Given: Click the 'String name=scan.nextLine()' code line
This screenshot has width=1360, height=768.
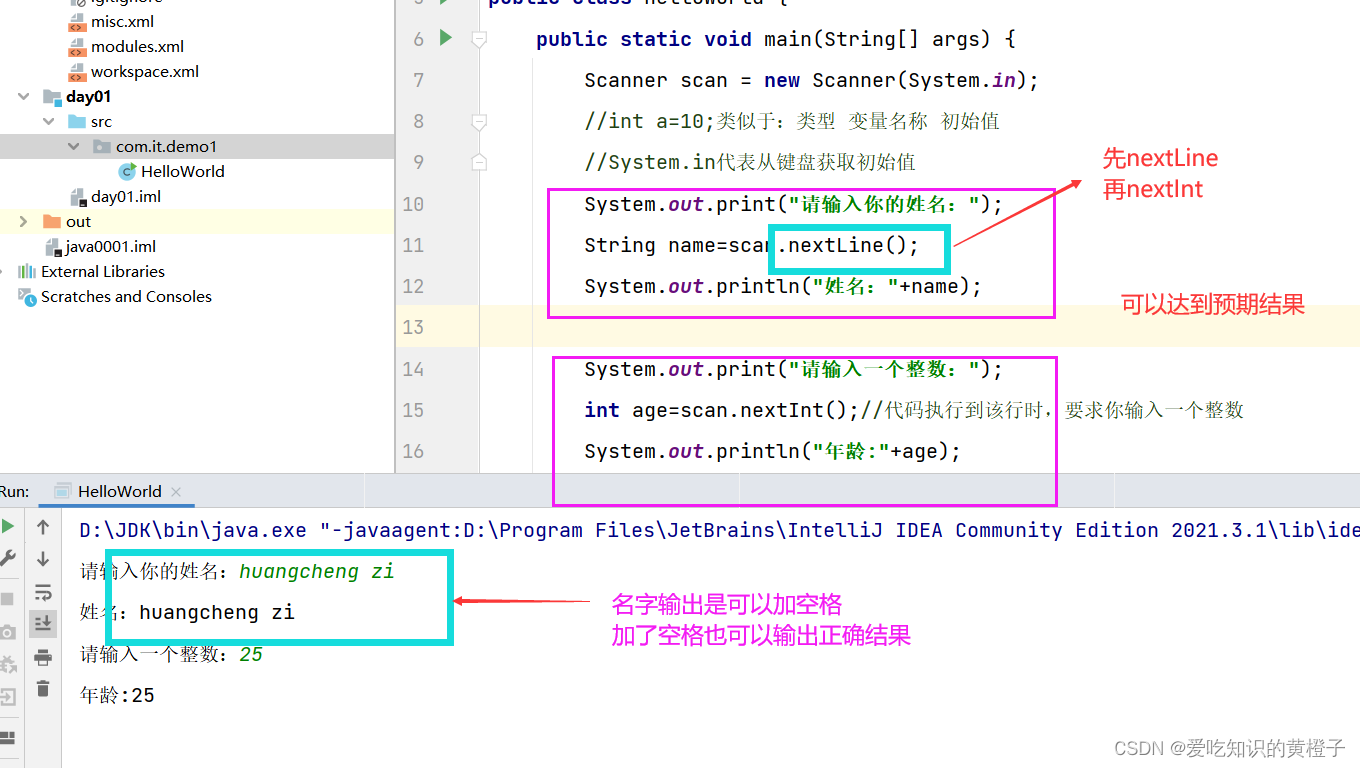Looking at the screenshot, I should pyautogui.click(x=751, y=246).
